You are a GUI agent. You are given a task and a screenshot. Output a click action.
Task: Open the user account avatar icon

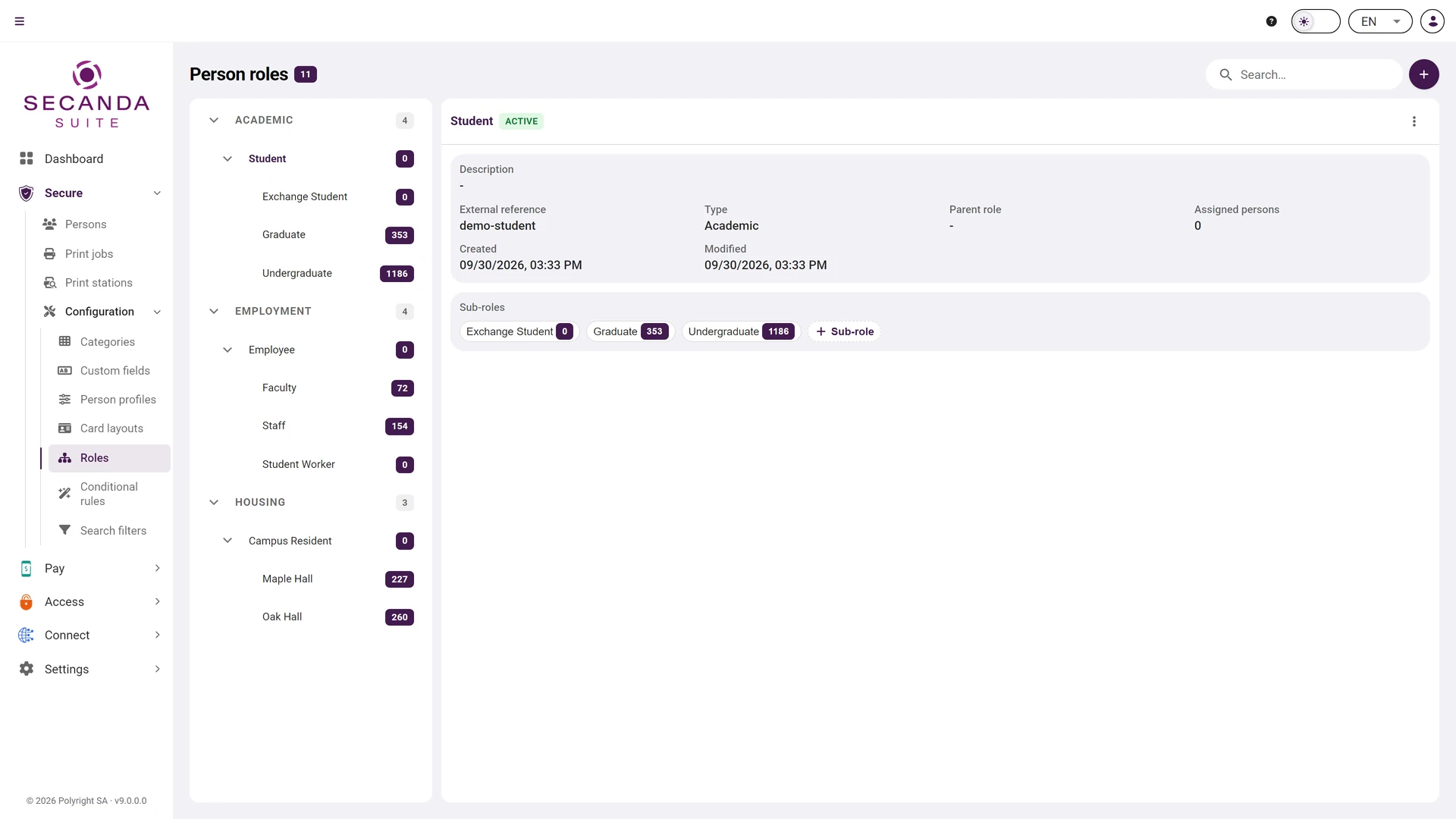(x=1432, y=21)
